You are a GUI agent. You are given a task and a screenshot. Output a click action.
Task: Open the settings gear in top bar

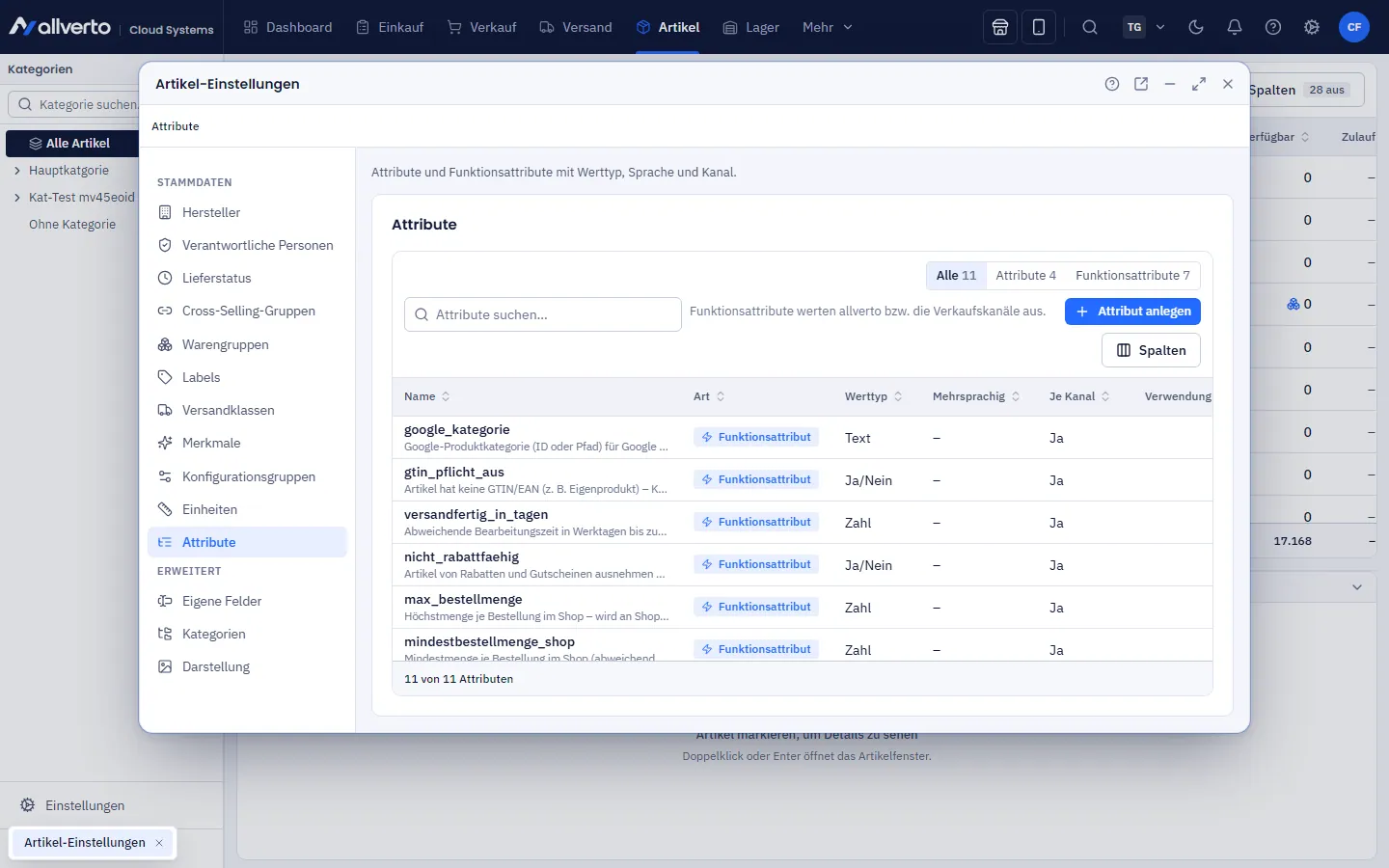pos(1312,27)
